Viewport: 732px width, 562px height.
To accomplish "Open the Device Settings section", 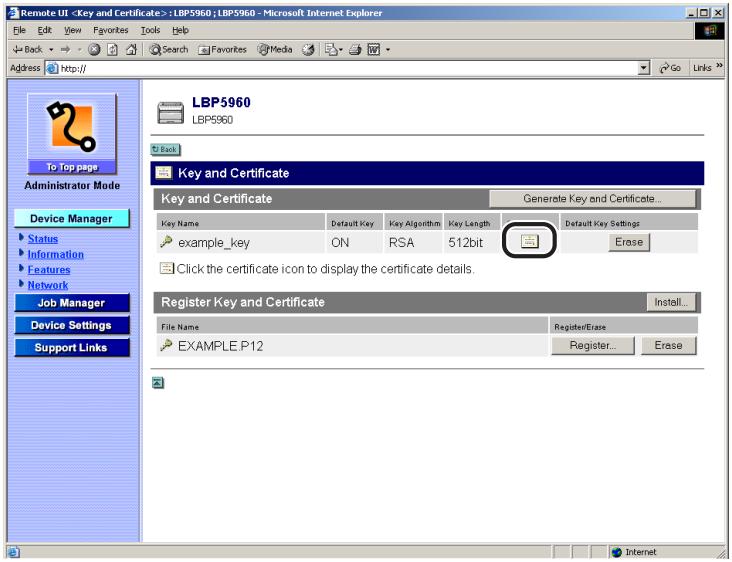I will 71,325.
